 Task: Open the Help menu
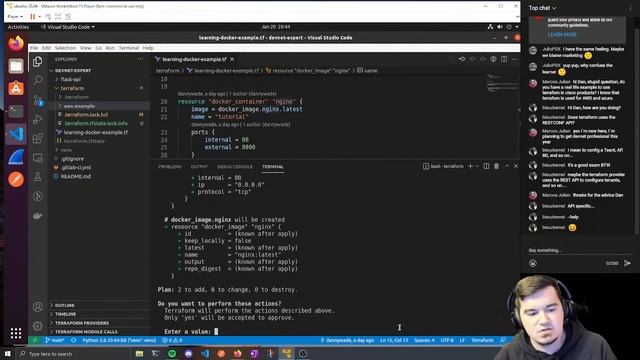(148, 48)
